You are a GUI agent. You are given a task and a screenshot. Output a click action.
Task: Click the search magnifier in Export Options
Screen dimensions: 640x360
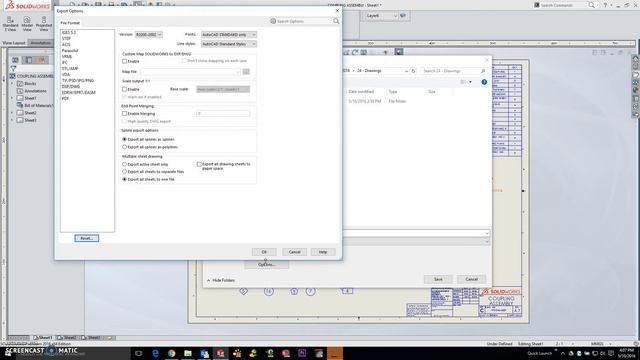(x=336, y=21)
